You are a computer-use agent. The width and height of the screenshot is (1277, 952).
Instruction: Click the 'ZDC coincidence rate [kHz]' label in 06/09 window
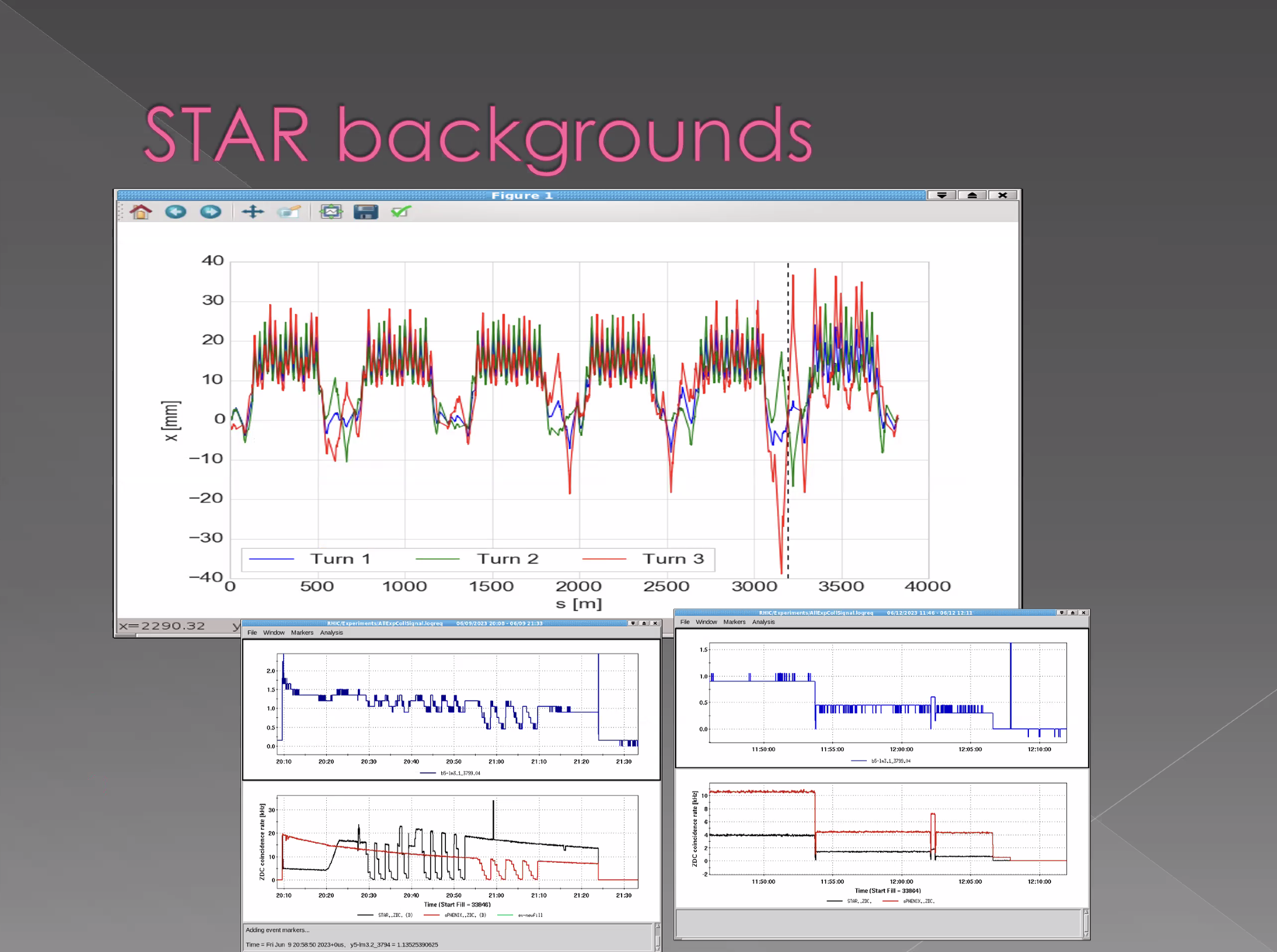point(262,842)
